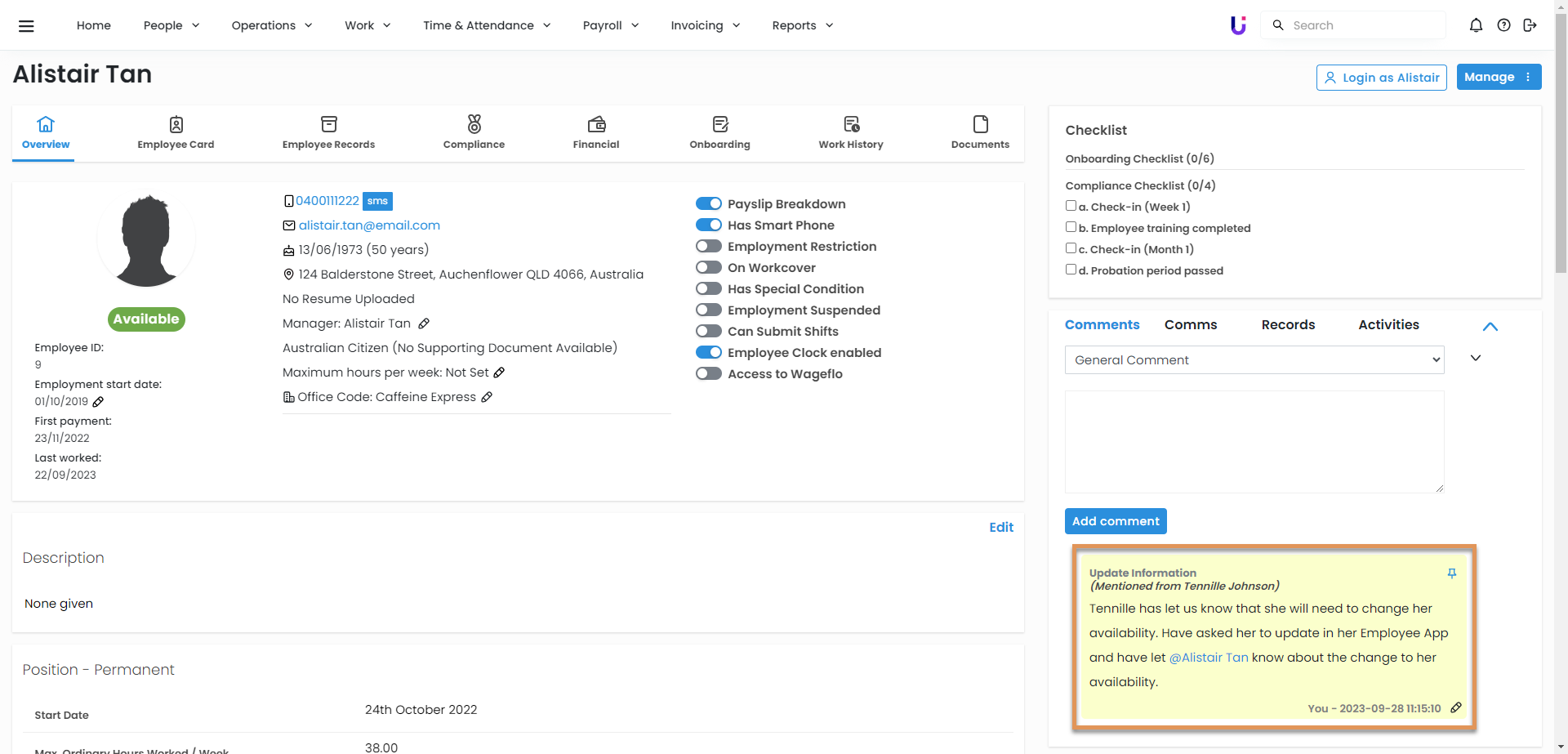Viewport: 1568px width, 754px height.
Task: Click Login as Alistair button
Action: tap(1382, 78)
